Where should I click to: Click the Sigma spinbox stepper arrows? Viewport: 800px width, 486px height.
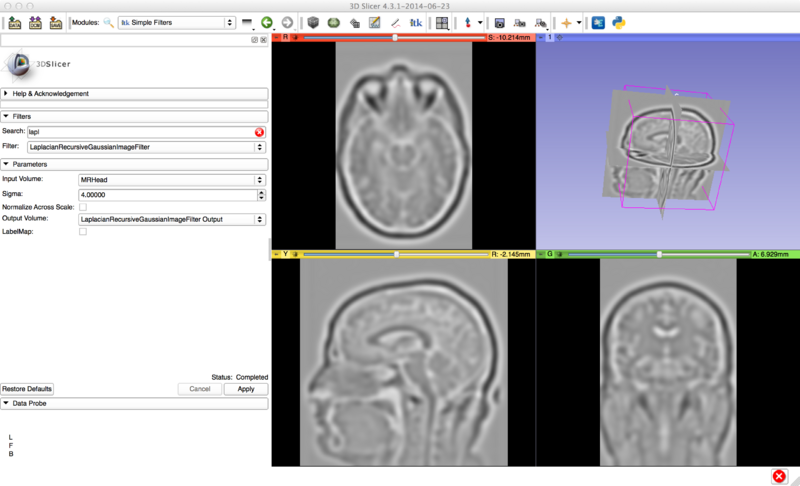[x=261, y=195]
